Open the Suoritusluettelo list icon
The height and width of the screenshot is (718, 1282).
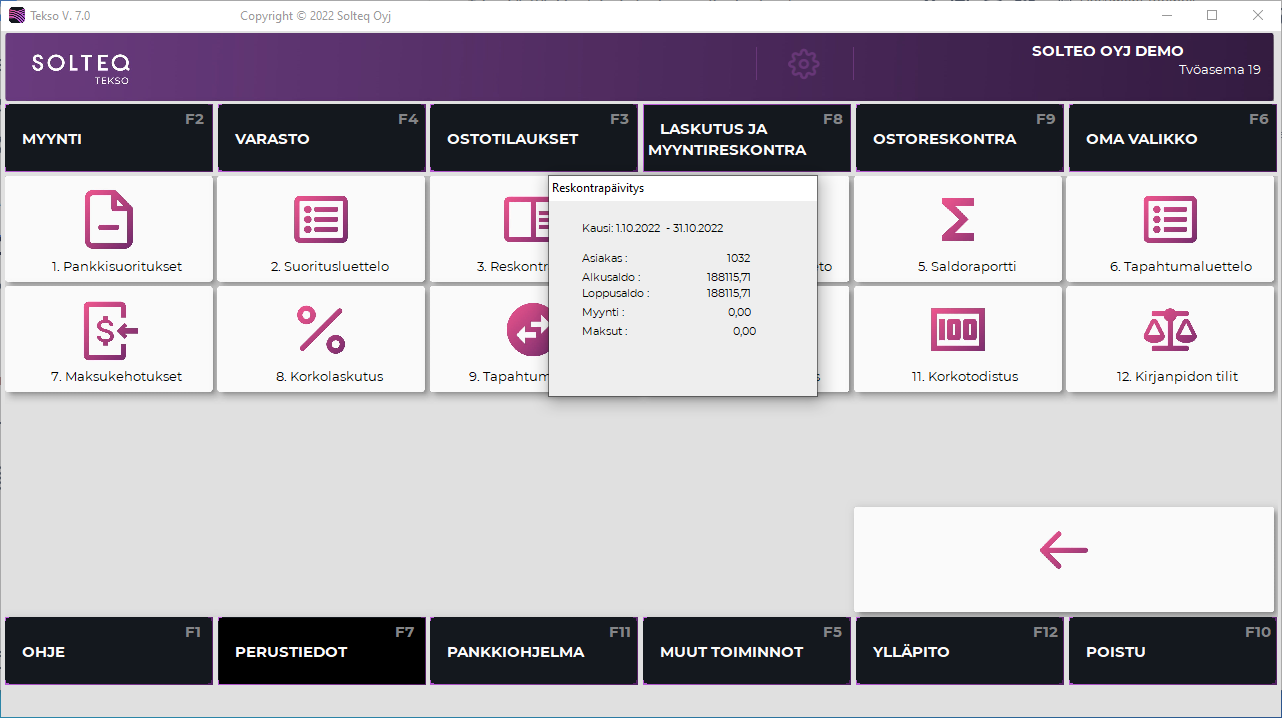tap(321, 219)
